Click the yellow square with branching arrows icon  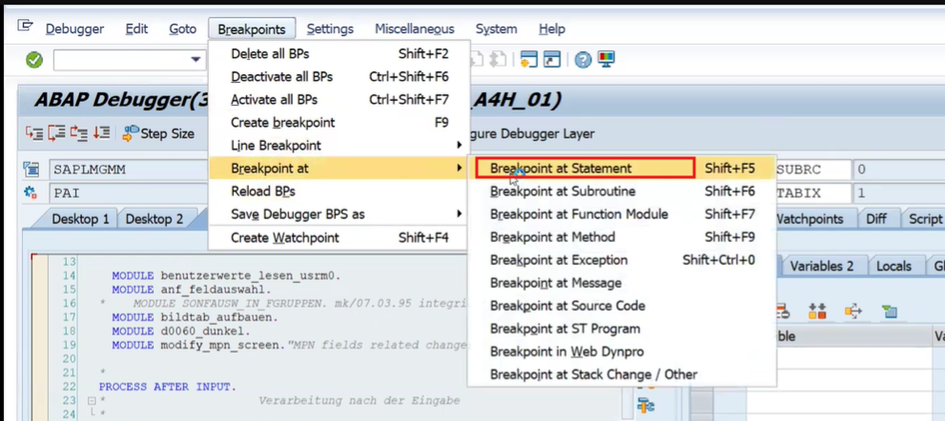pos(853,311)
